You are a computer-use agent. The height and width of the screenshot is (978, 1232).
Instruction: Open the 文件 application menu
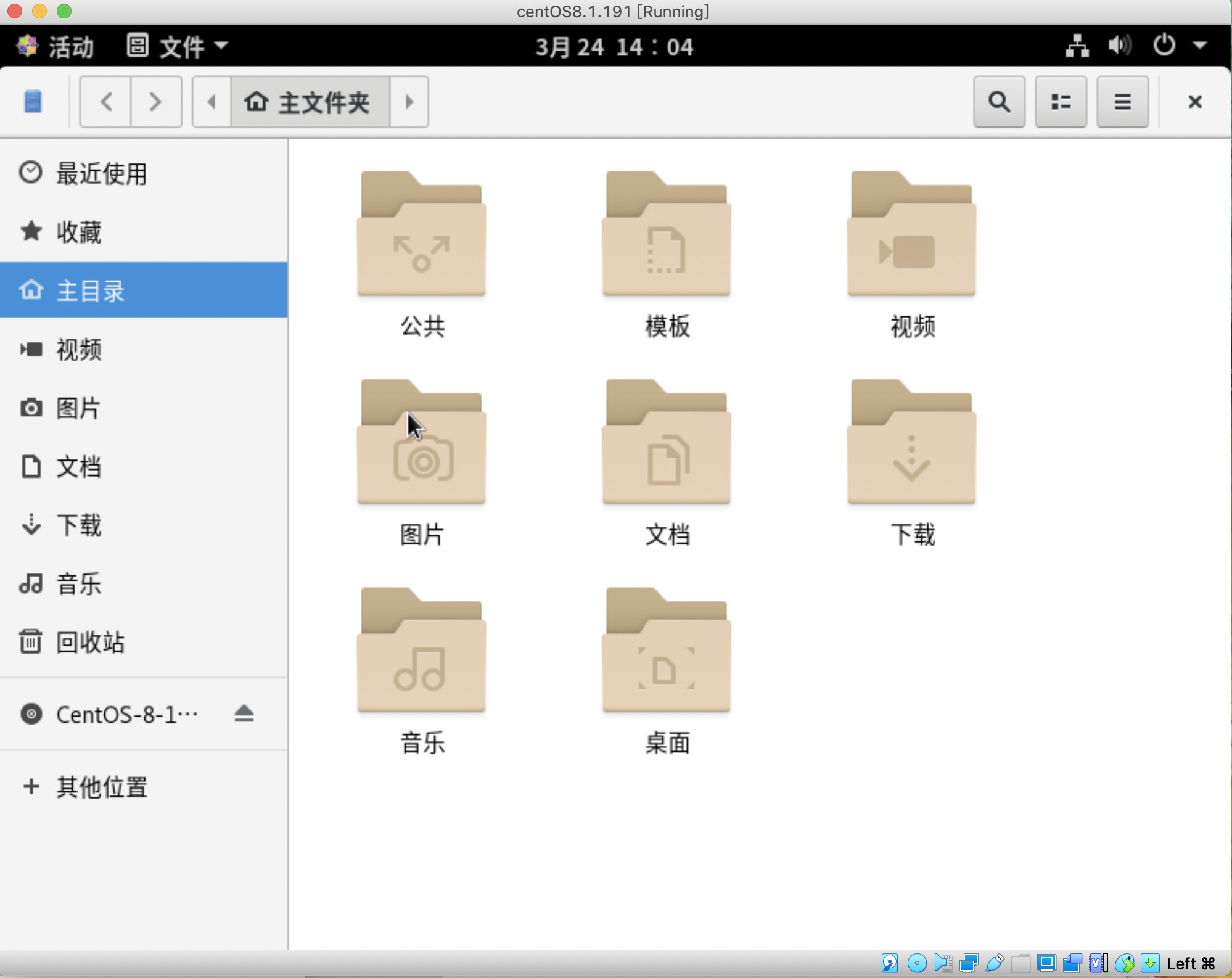178,46
